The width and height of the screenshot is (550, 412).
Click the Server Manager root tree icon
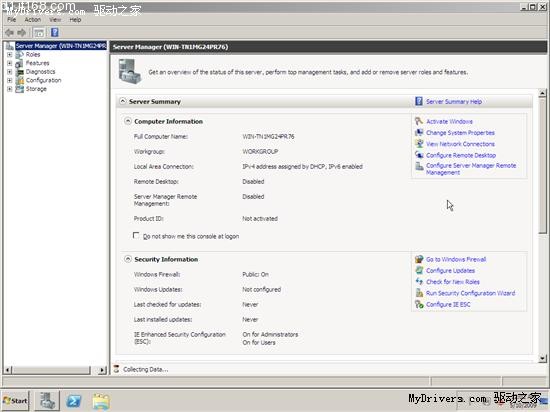point(10,46)
